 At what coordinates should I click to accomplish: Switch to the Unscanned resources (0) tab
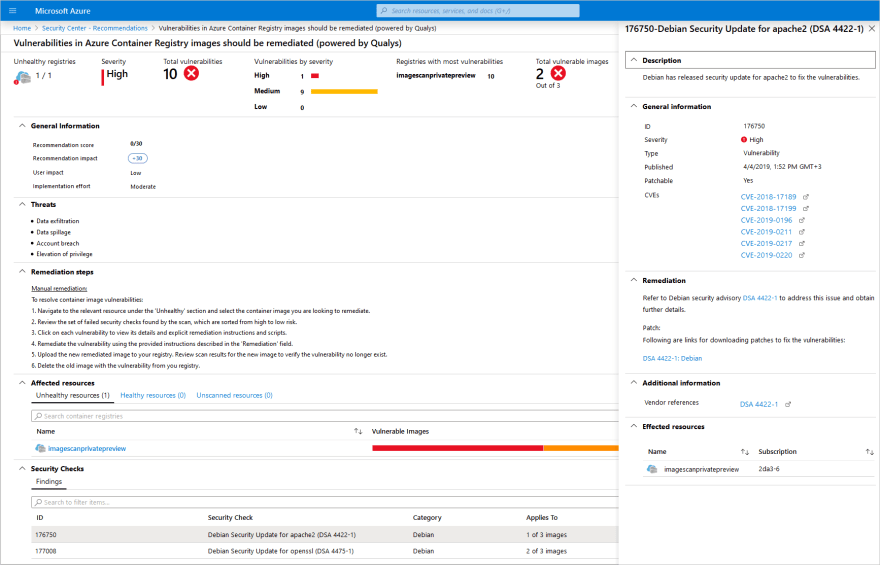235,396
